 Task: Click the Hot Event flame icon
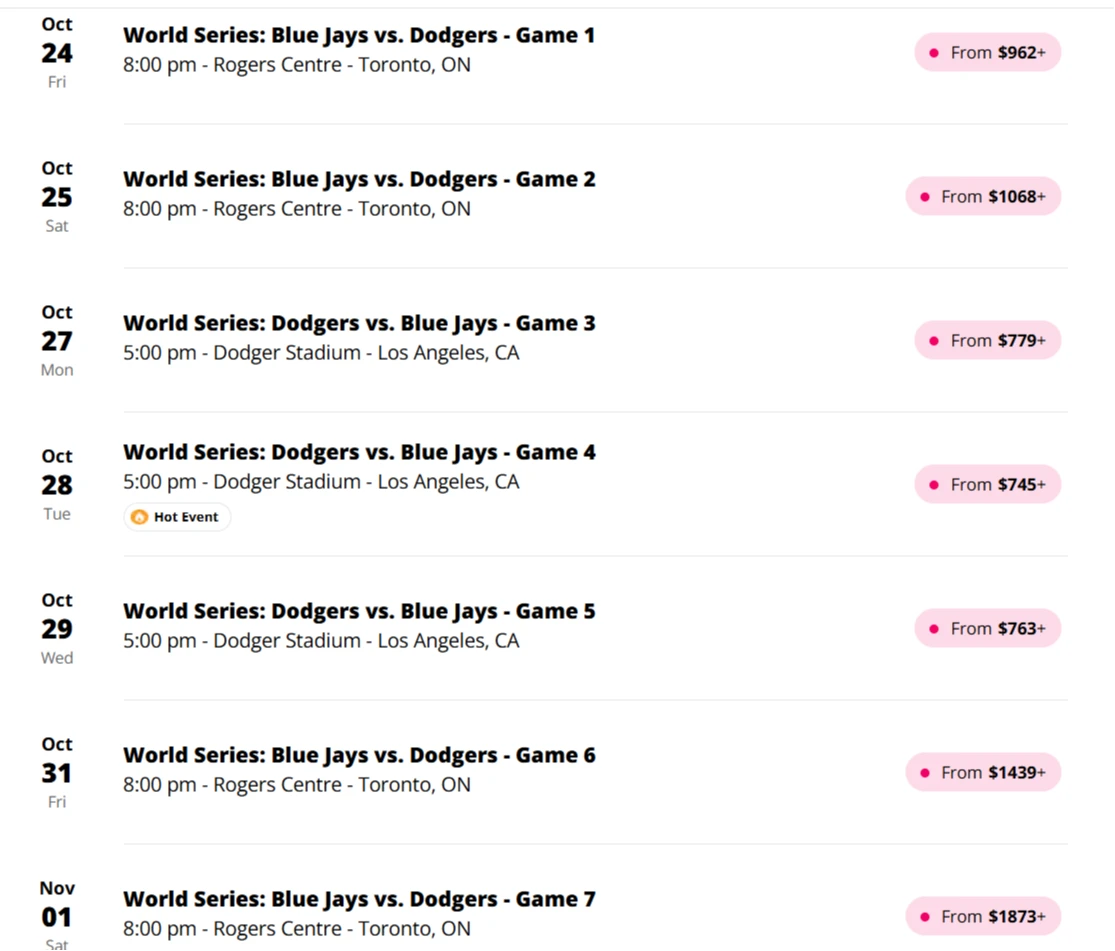140,517
